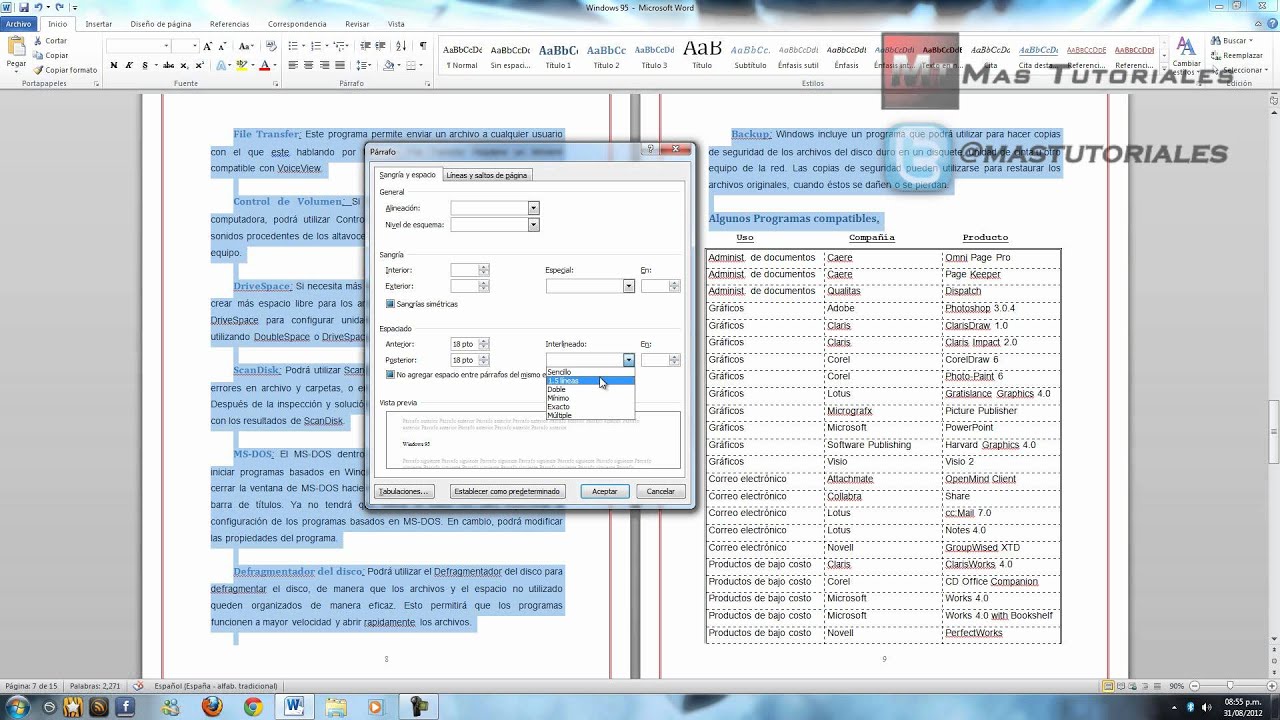The image size is (1280, 720).
Task: Click increase indent icon
Action: tap(382, 46)
